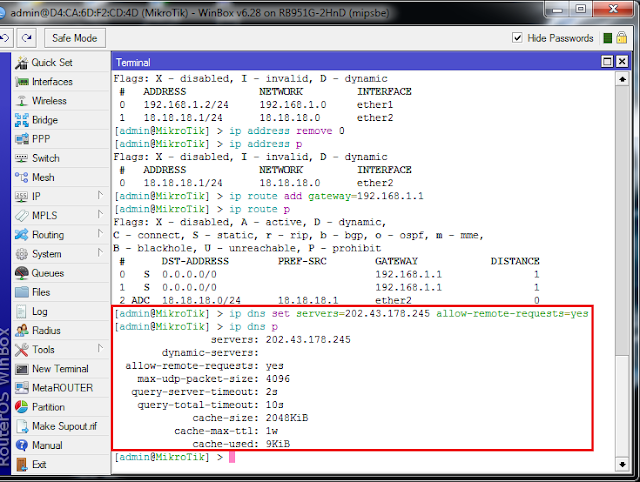Click the Switch icon in sidebar
640x482 pixels.
click(x=21, y=158)
